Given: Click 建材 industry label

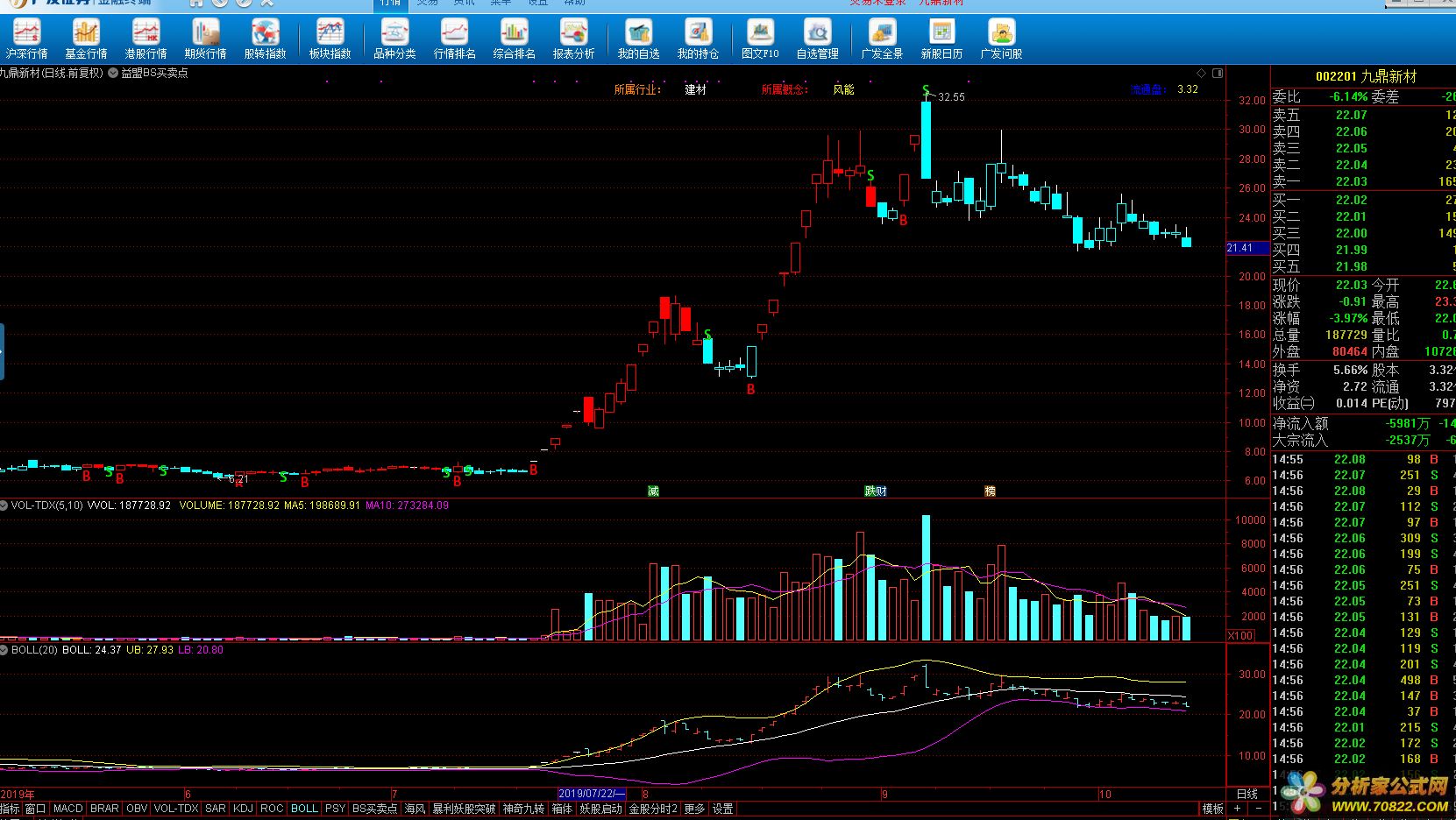Looking at the screenshot, I should click(x=695, y=89).
